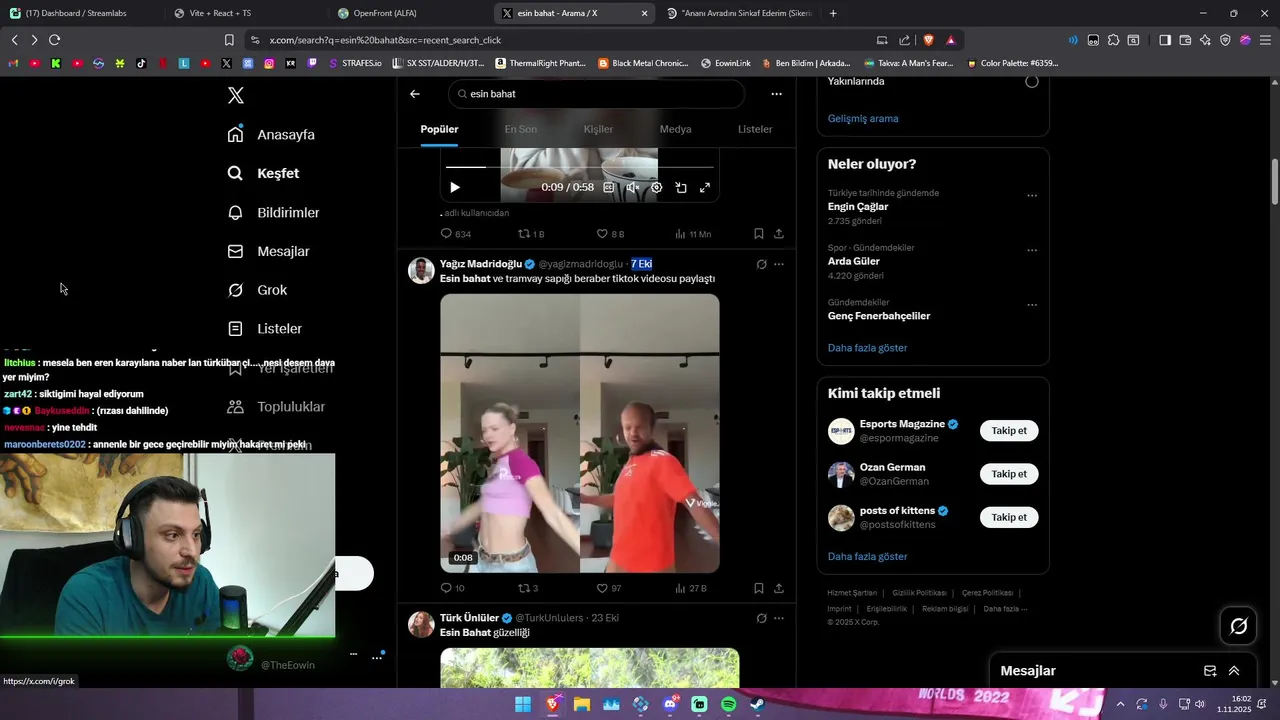Select Yakınlarında radio option

1032,82
